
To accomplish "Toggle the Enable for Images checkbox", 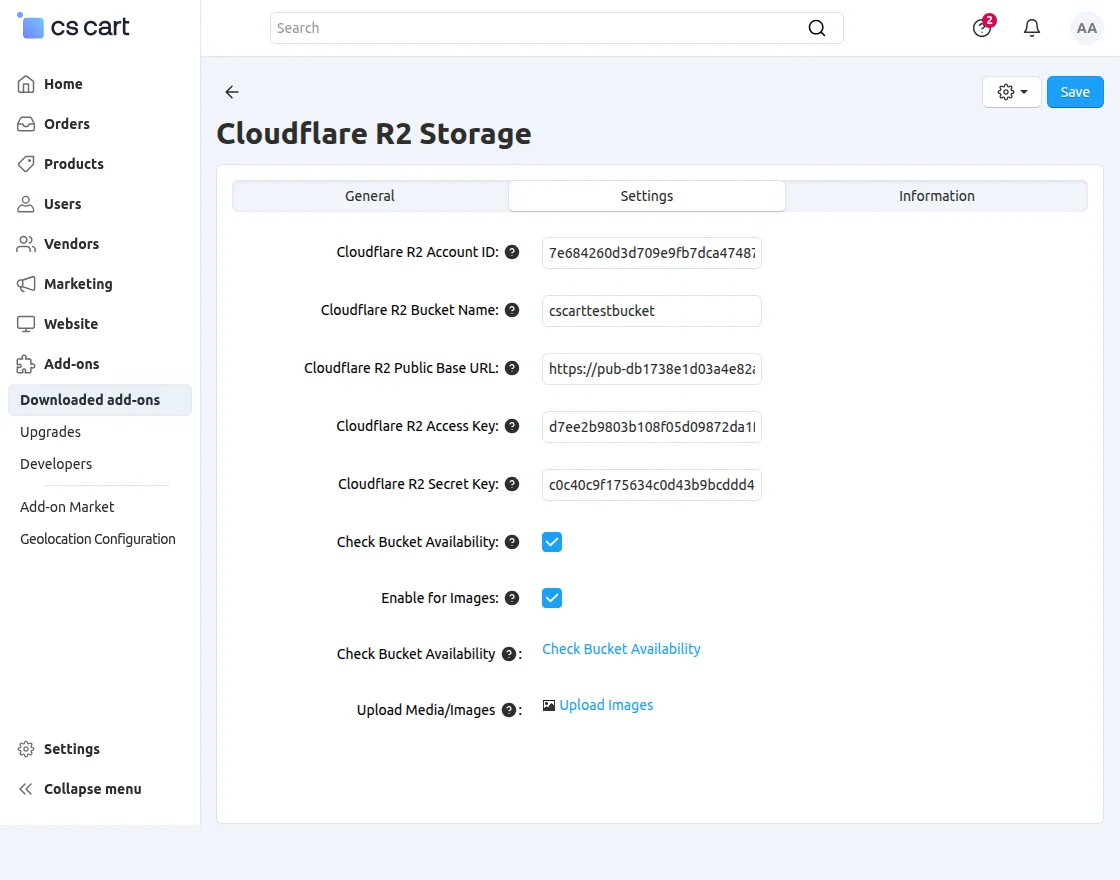I will tap(552, 598).
